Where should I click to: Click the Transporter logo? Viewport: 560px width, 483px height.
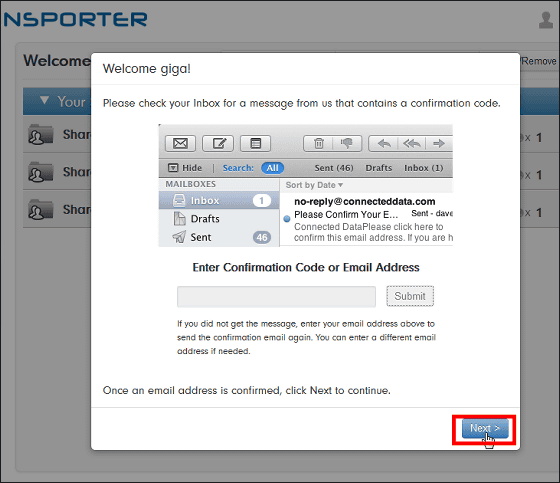point(75,20)
